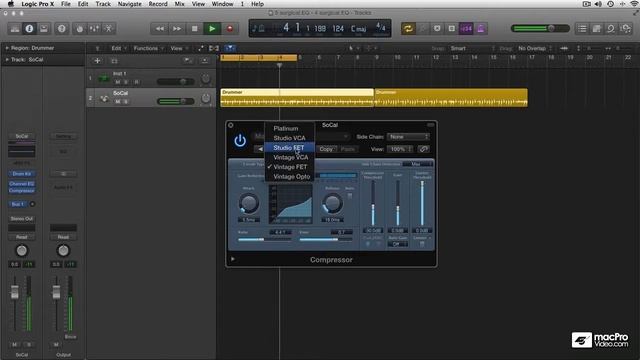
Task: Open the Library button in the control bar
Action: 15,29
